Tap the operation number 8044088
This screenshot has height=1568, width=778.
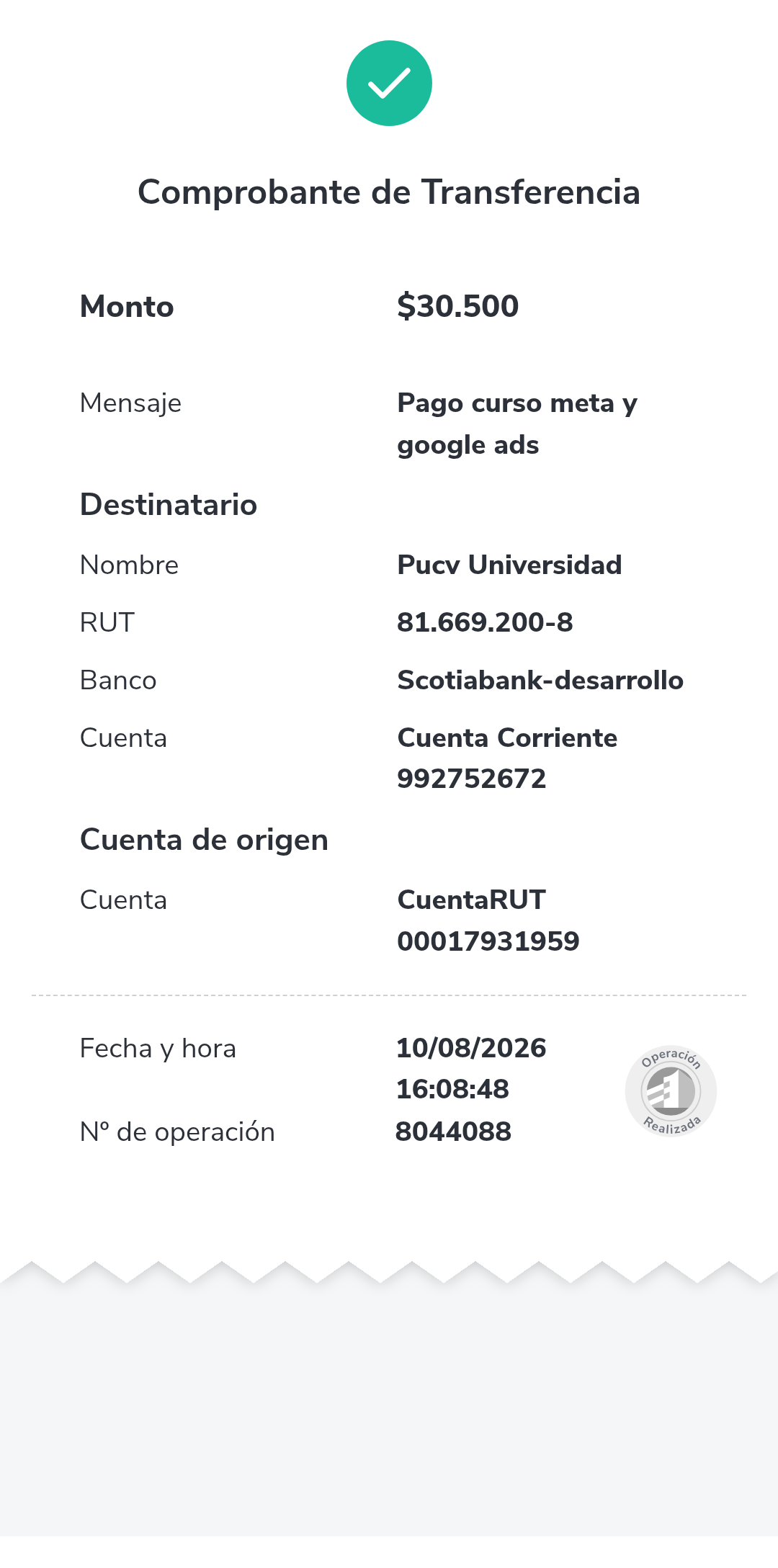tap(453, 1132)
